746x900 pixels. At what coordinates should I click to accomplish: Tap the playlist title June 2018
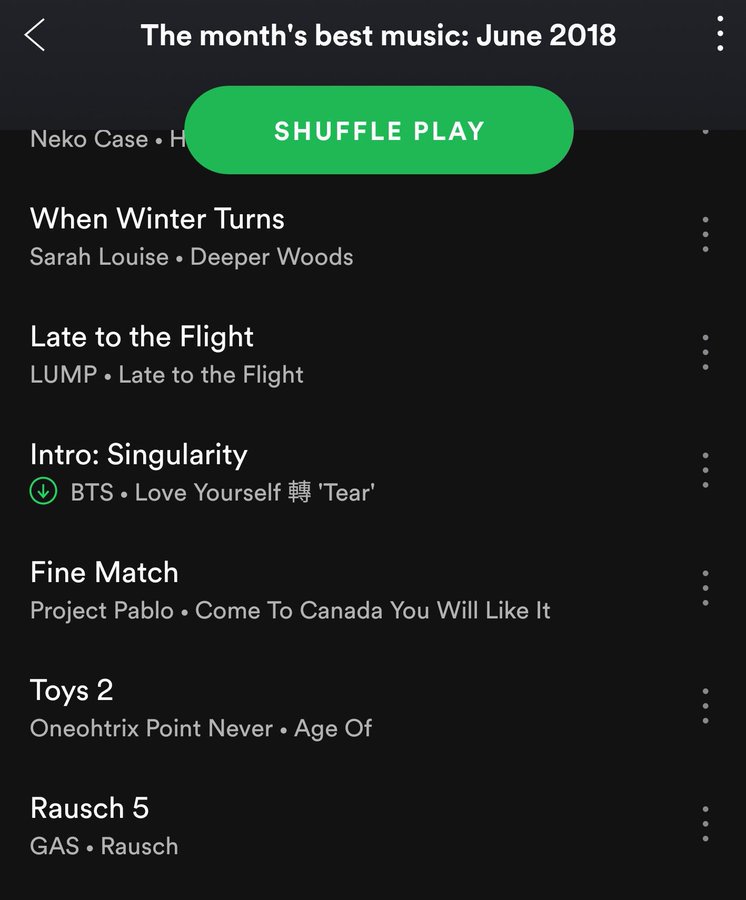378,35
